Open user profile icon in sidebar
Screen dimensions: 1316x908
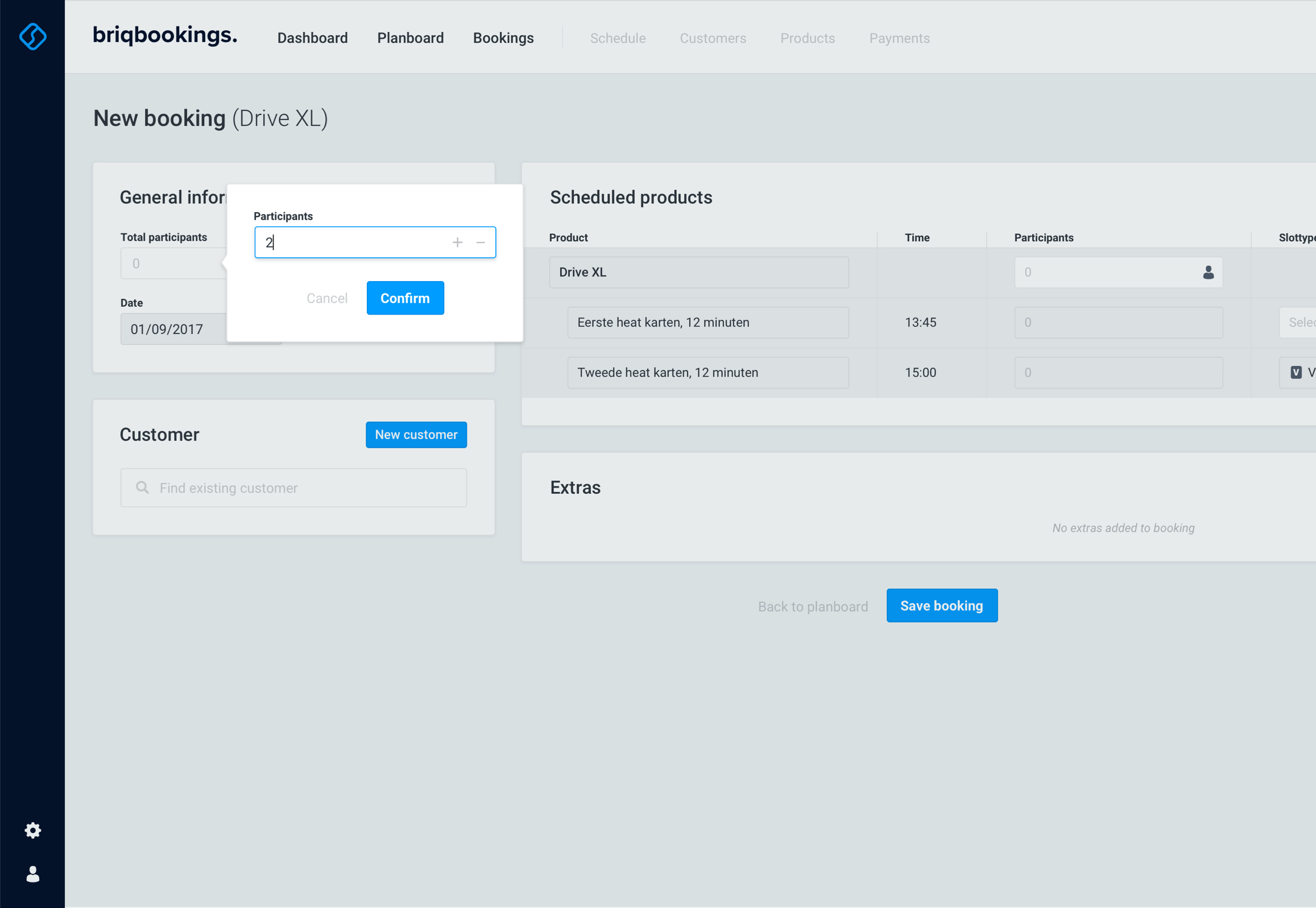(x=32, y=874)
